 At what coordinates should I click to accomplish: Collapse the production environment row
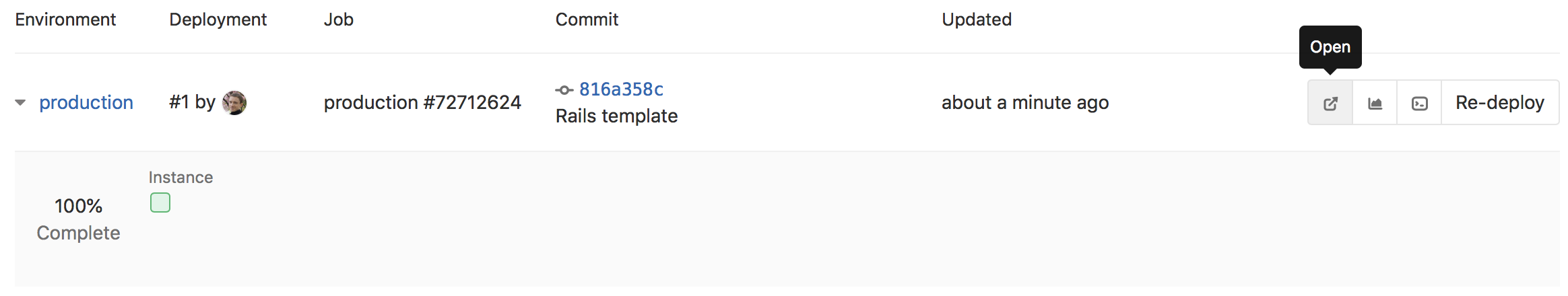(x=20, y=103)
